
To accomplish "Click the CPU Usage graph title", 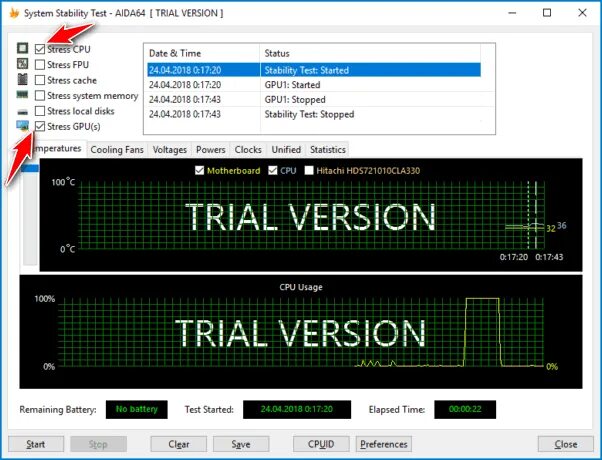I will click(x=301, y=287).
